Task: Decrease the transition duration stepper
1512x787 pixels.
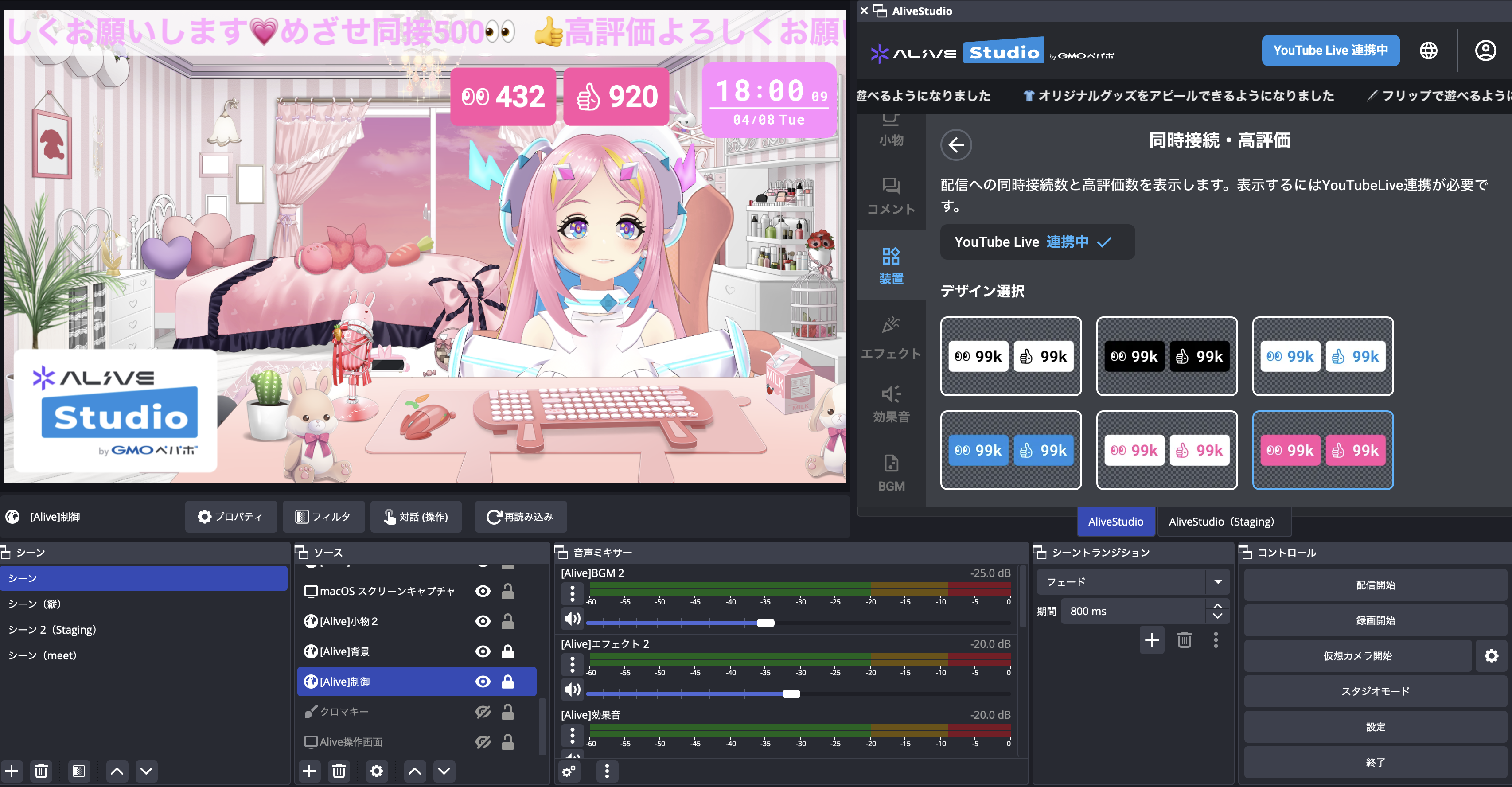Action: point(1217,616)
